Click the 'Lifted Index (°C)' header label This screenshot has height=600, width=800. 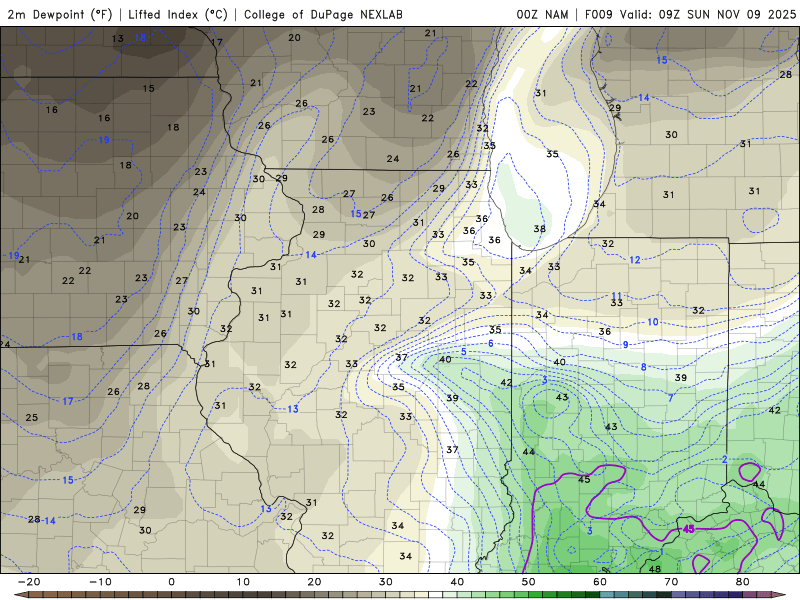pyautogui.click(x=178, y=14)
